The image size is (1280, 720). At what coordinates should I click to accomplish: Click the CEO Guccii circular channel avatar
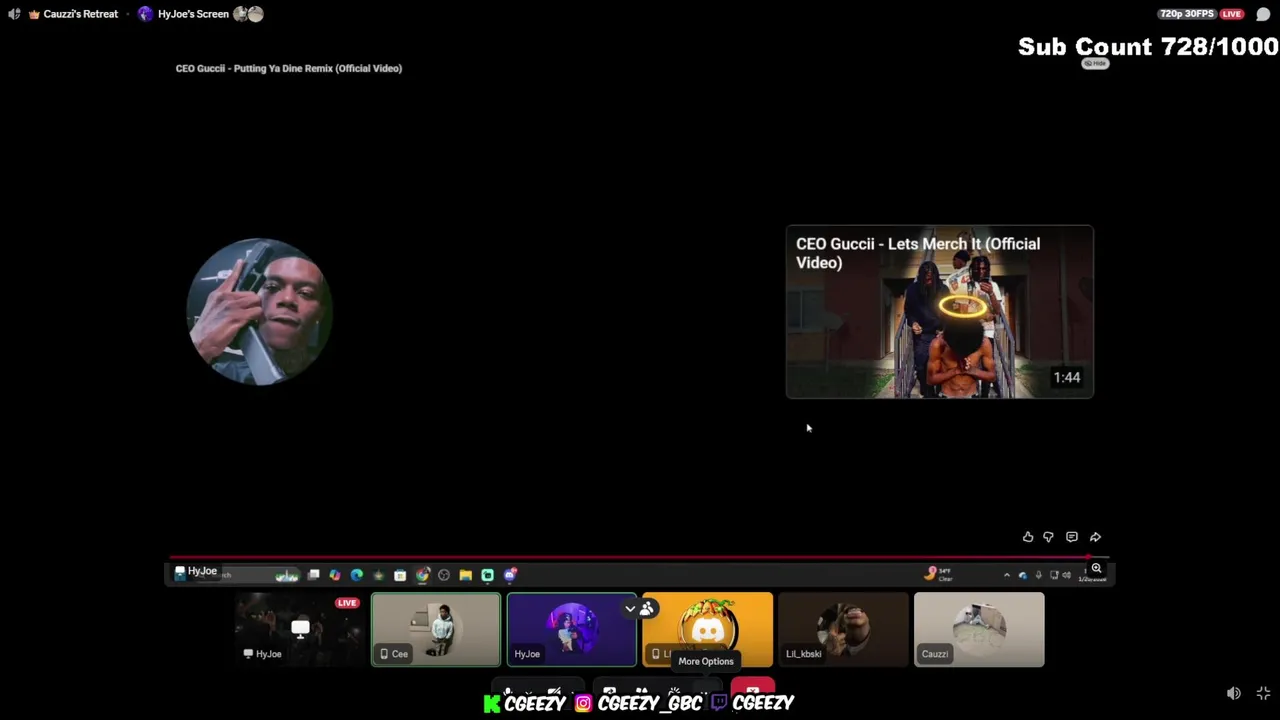pyautogui.click(x=259, y=312)
